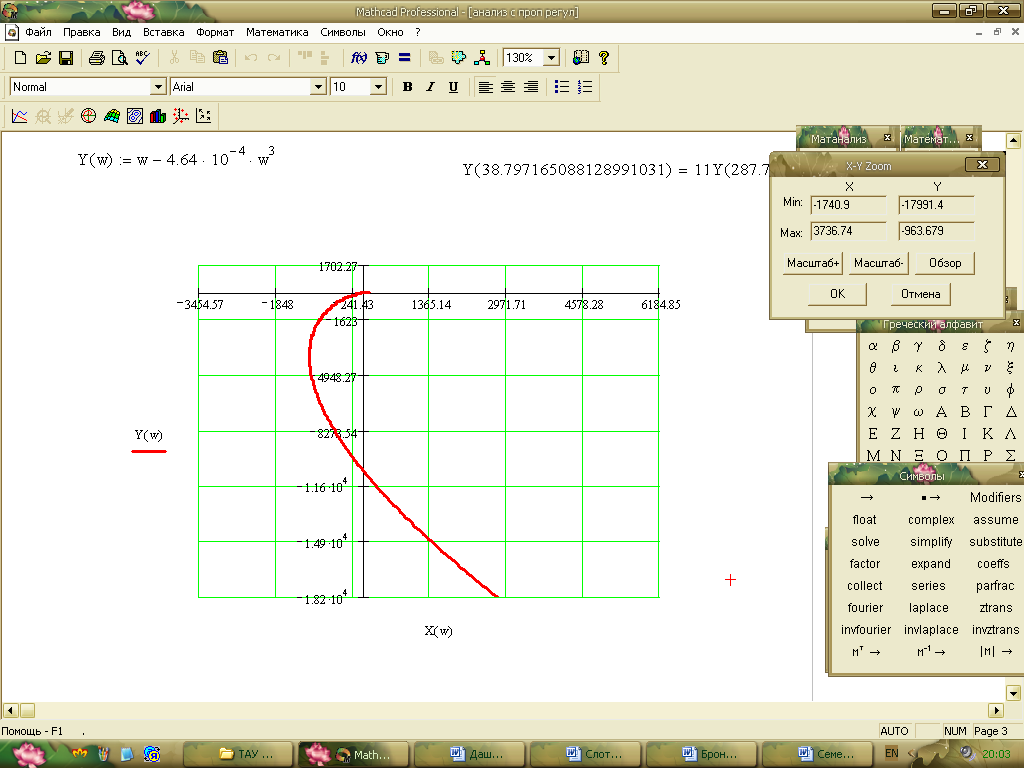Open the zoom percentage 130% dropdown
Screen dimensions: 1024x768
[550, 58]
